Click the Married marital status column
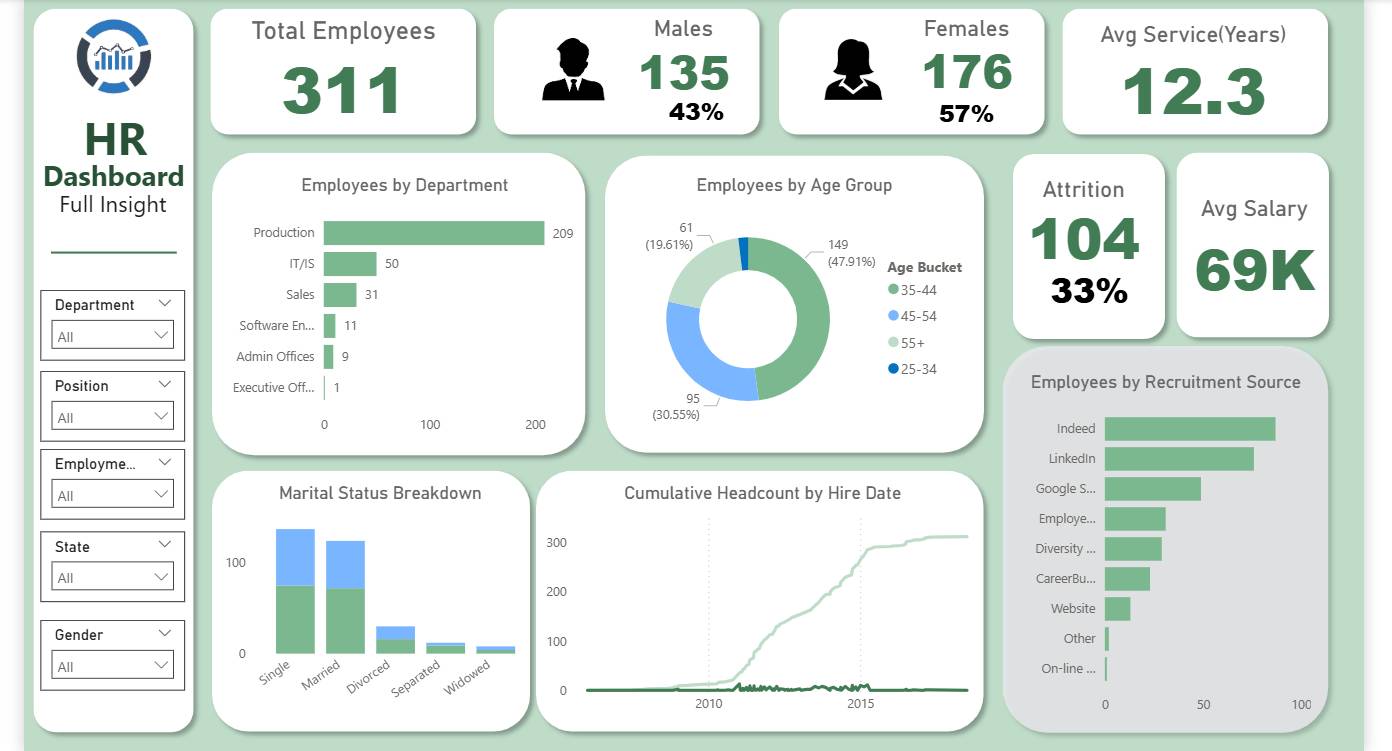Image resolution: width=1392 pixels, height=751 pixels. tap(345, 597)
